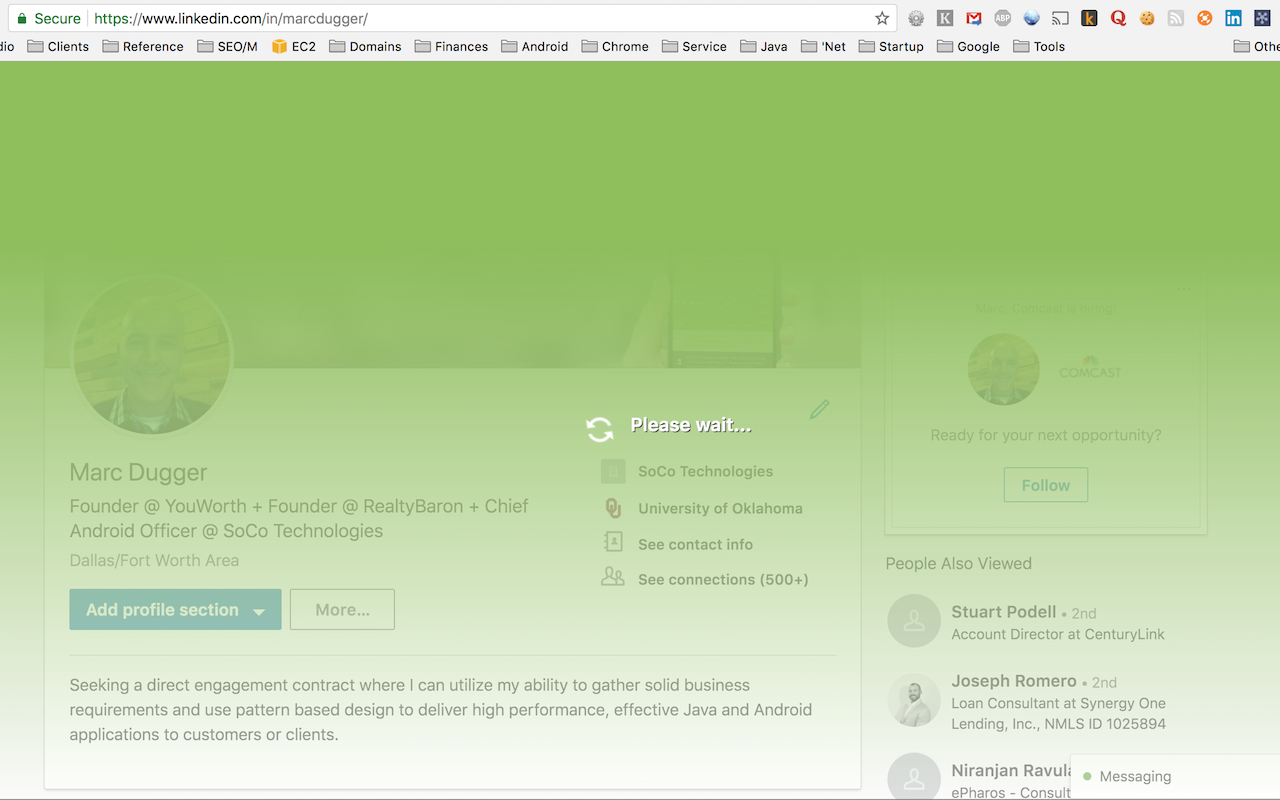Click the 'Marc Dugger' profile name

139,472
